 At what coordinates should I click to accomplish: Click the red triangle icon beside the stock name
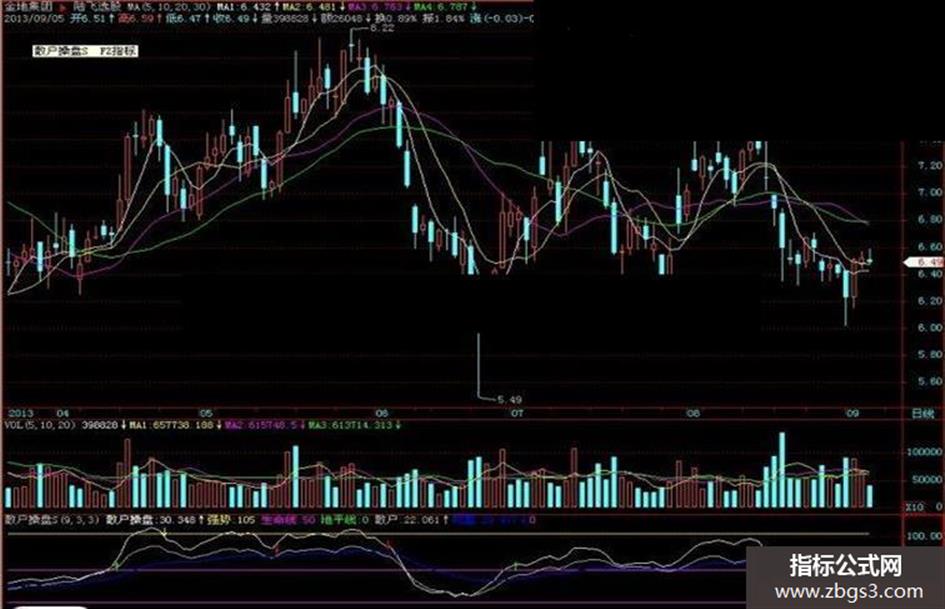63,8
